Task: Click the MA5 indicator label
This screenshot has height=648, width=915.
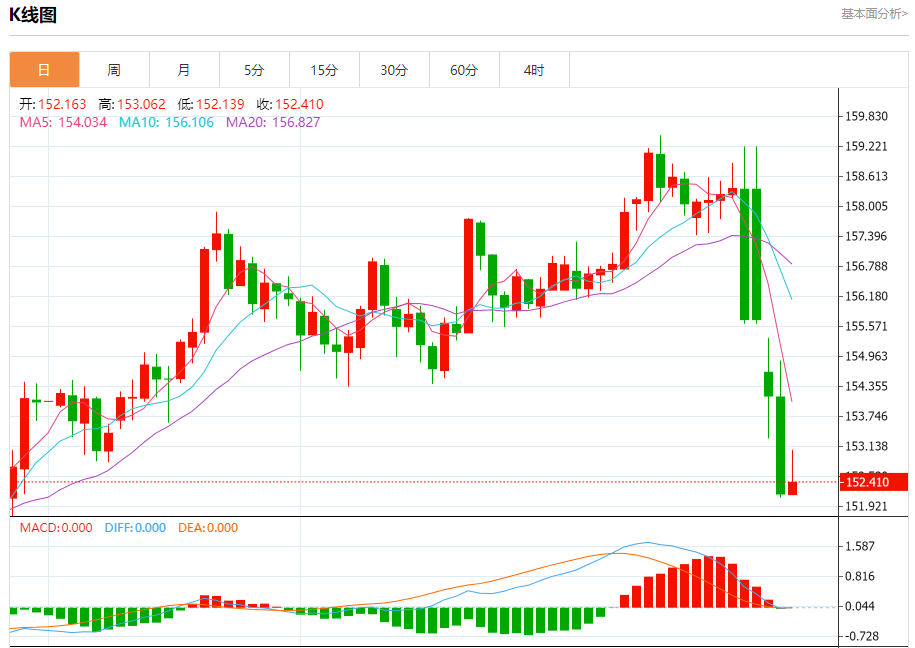Action: pyautogui.click(x=63, y=122)
